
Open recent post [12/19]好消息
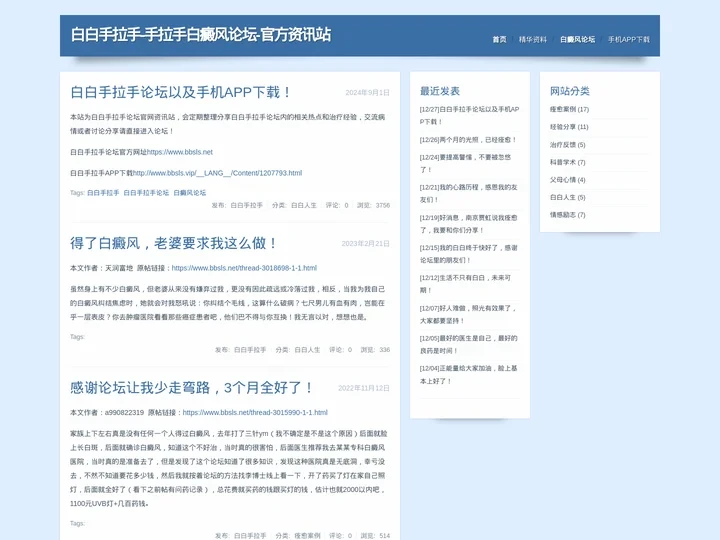click(x=468, y=224)
